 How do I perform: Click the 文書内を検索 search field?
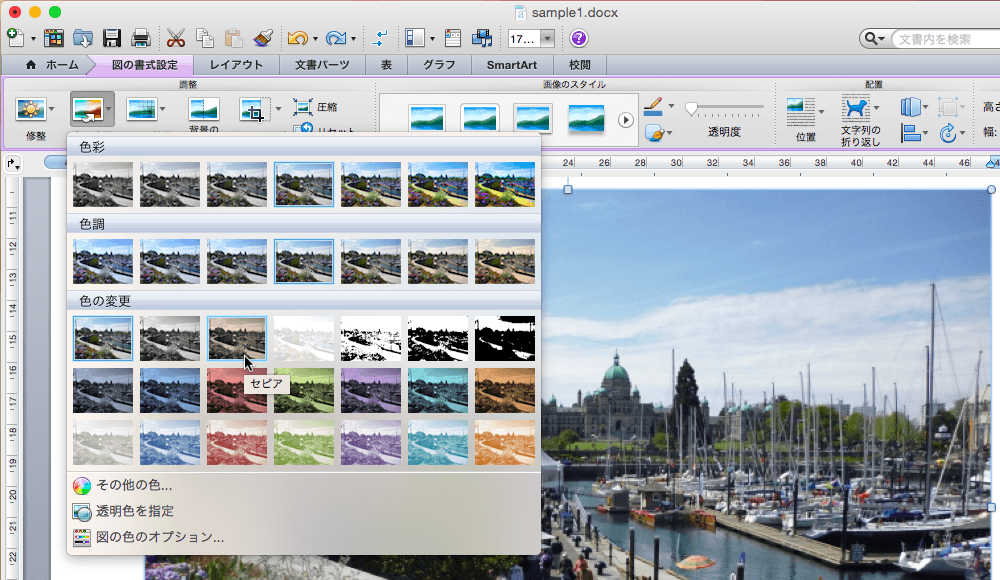(940, 39)
